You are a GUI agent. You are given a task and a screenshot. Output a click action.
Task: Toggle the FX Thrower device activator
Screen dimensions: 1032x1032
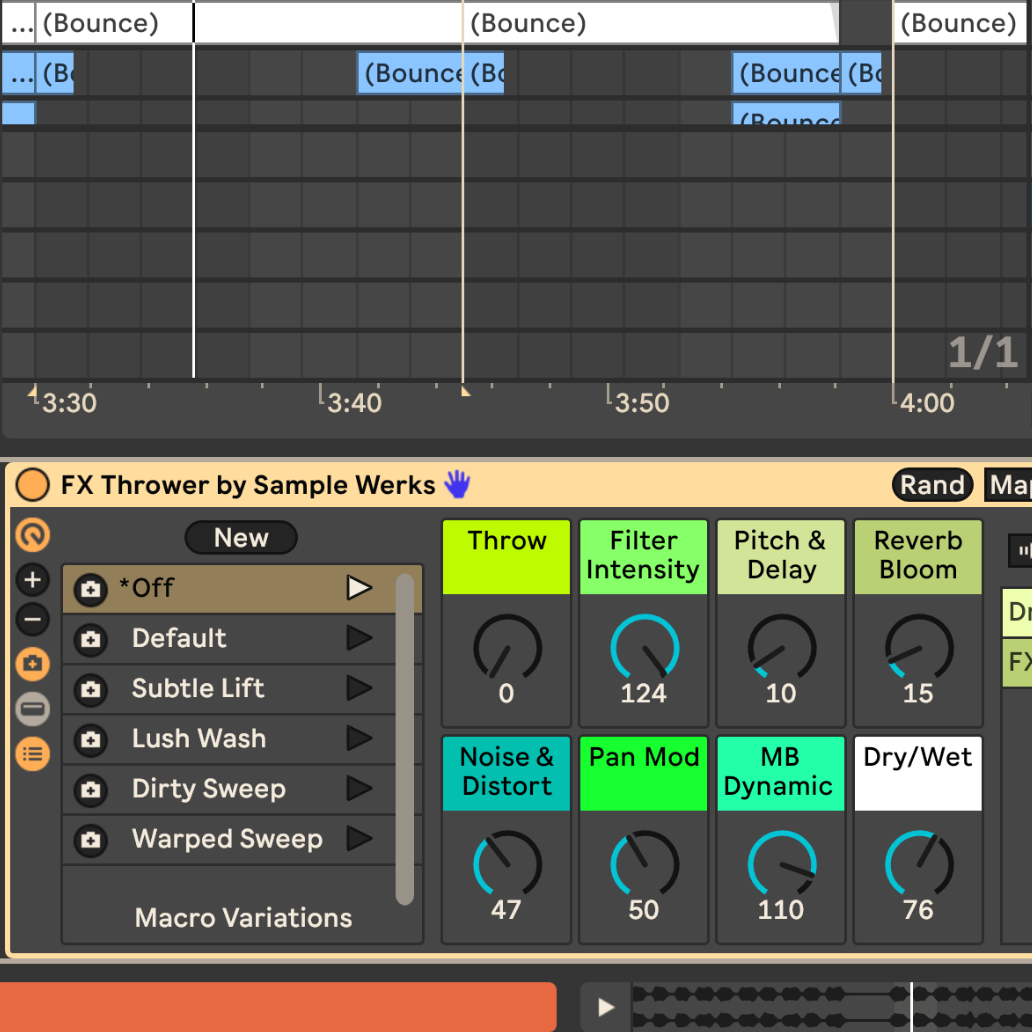tap(33, 486)
